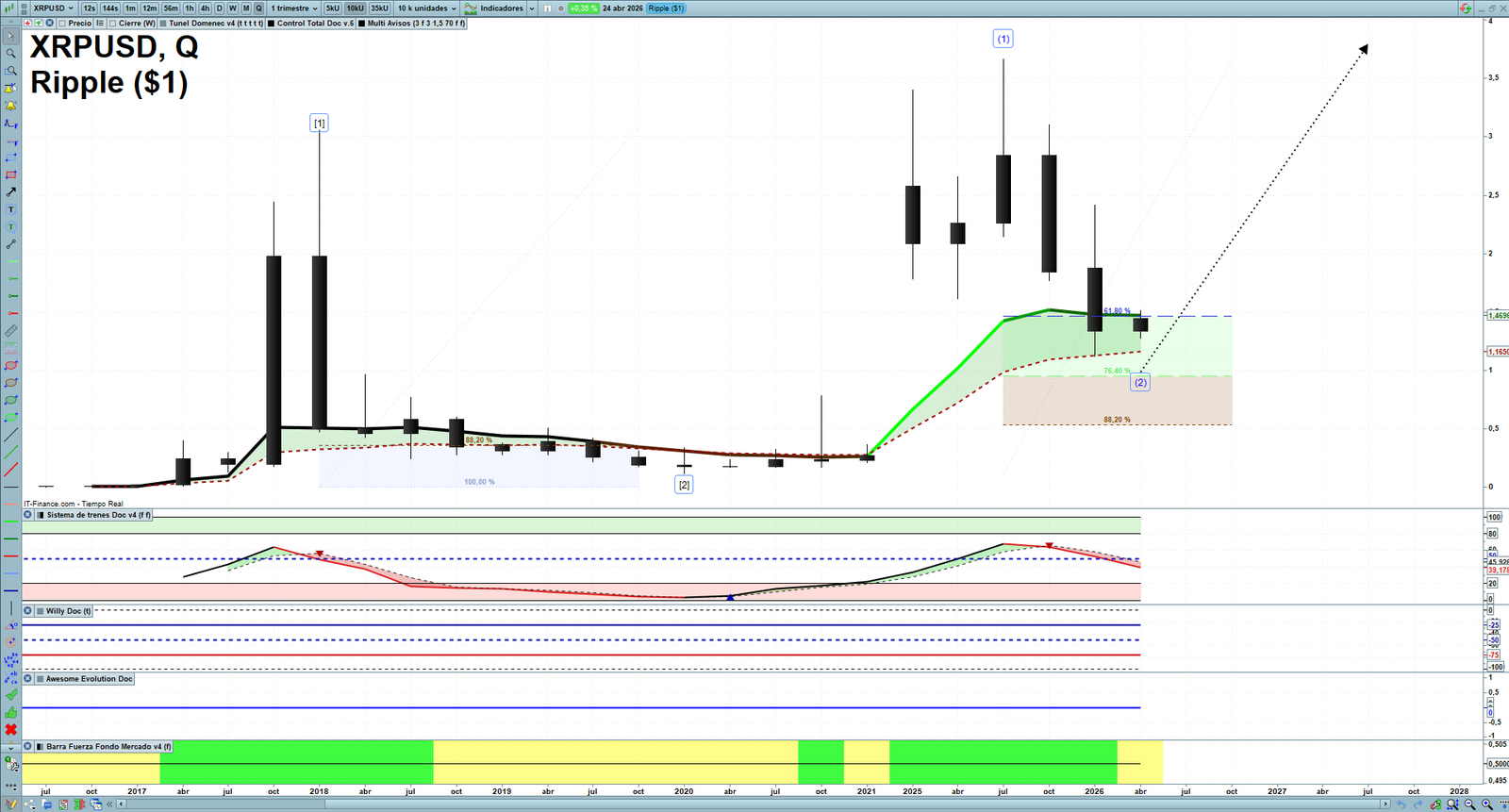The height and width of the screenshot is (812, 1509).
Task: Click the Ripple ($1) name badge
Action: click(666, 8)
